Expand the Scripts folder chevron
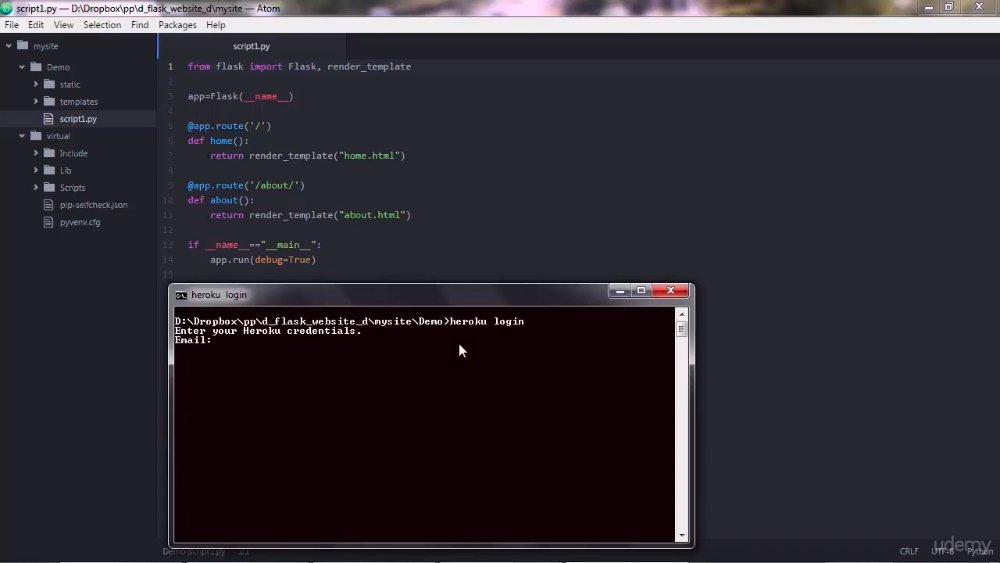The height and width of the screenshot is (563, 1000). [x=36, y=187]
